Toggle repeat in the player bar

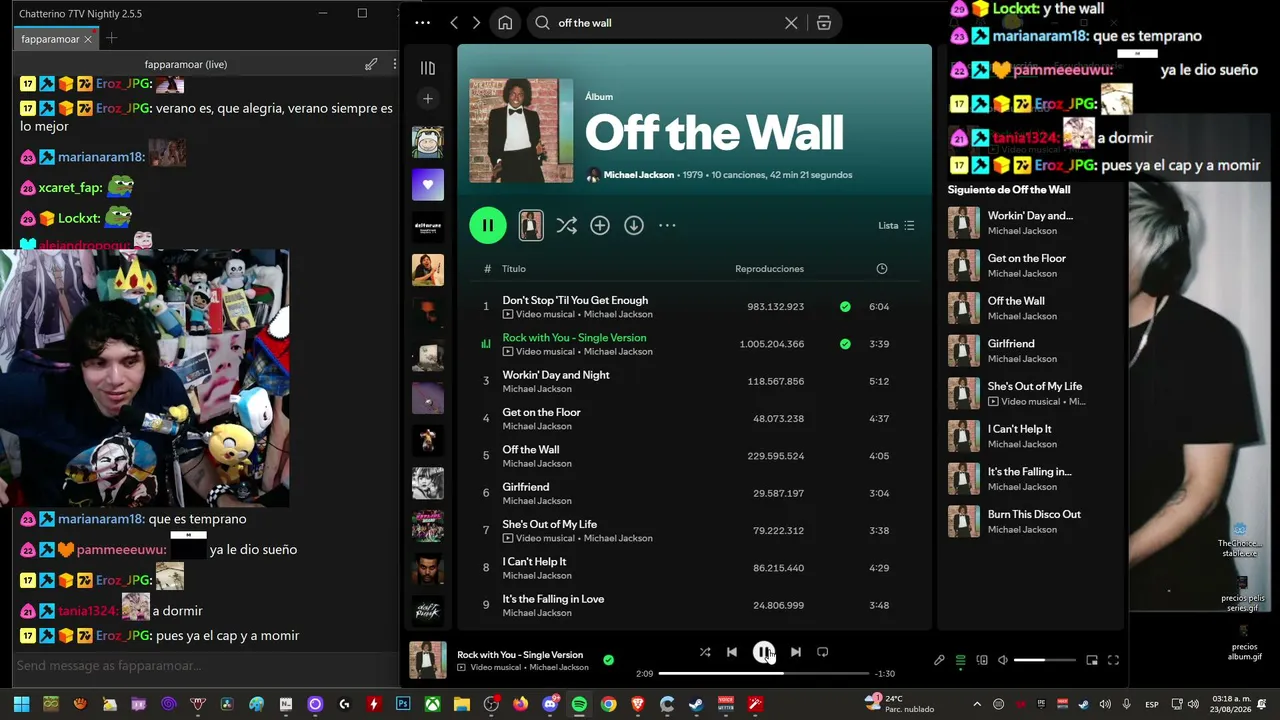(x=823, y=652)
